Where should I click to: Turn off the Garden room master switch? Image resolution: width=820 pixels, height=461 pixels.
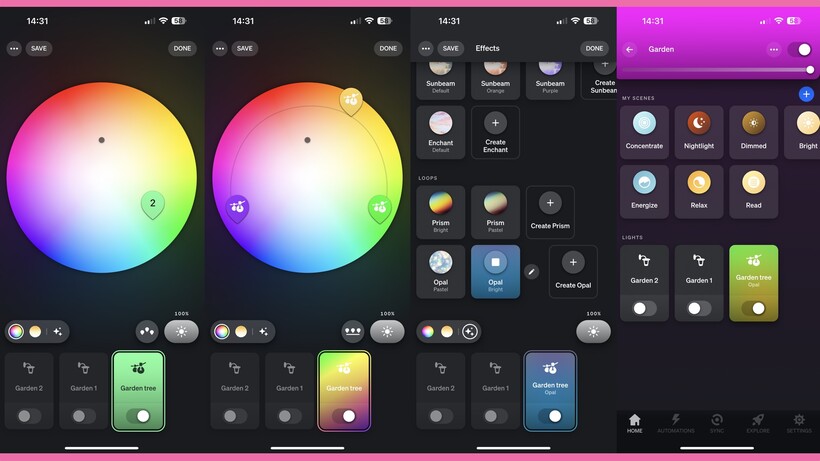(800, 50)
